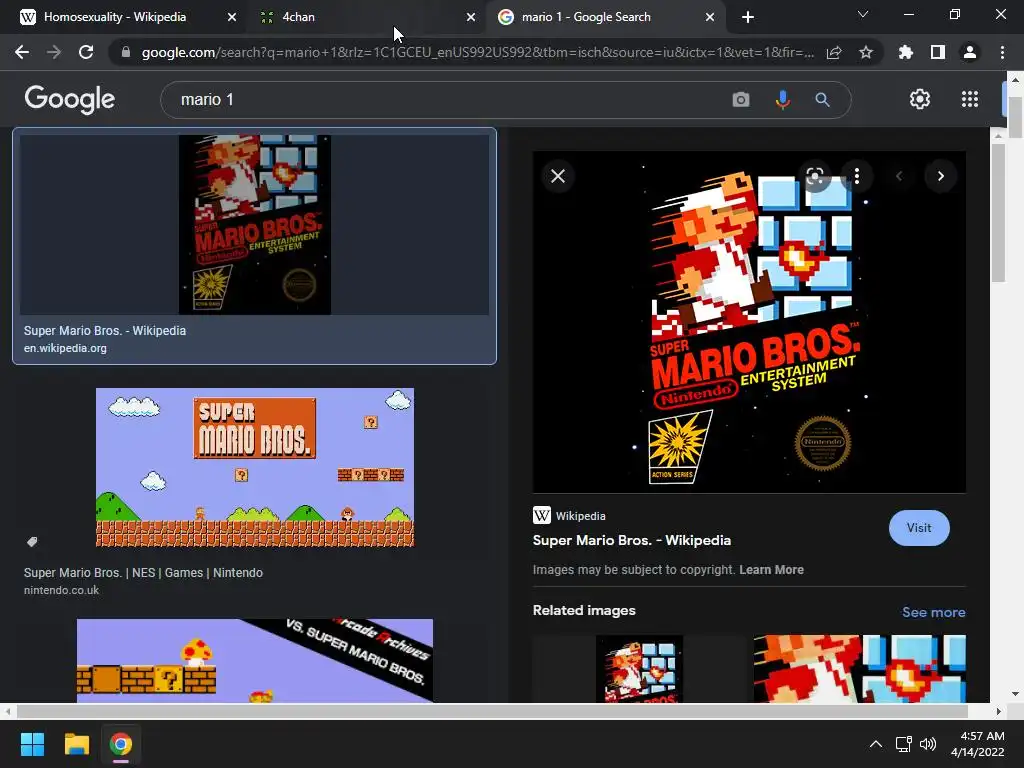Click the horizontal scrollbar at the bottom
This screenshot has width=1024, height=768.
point(491,711)
